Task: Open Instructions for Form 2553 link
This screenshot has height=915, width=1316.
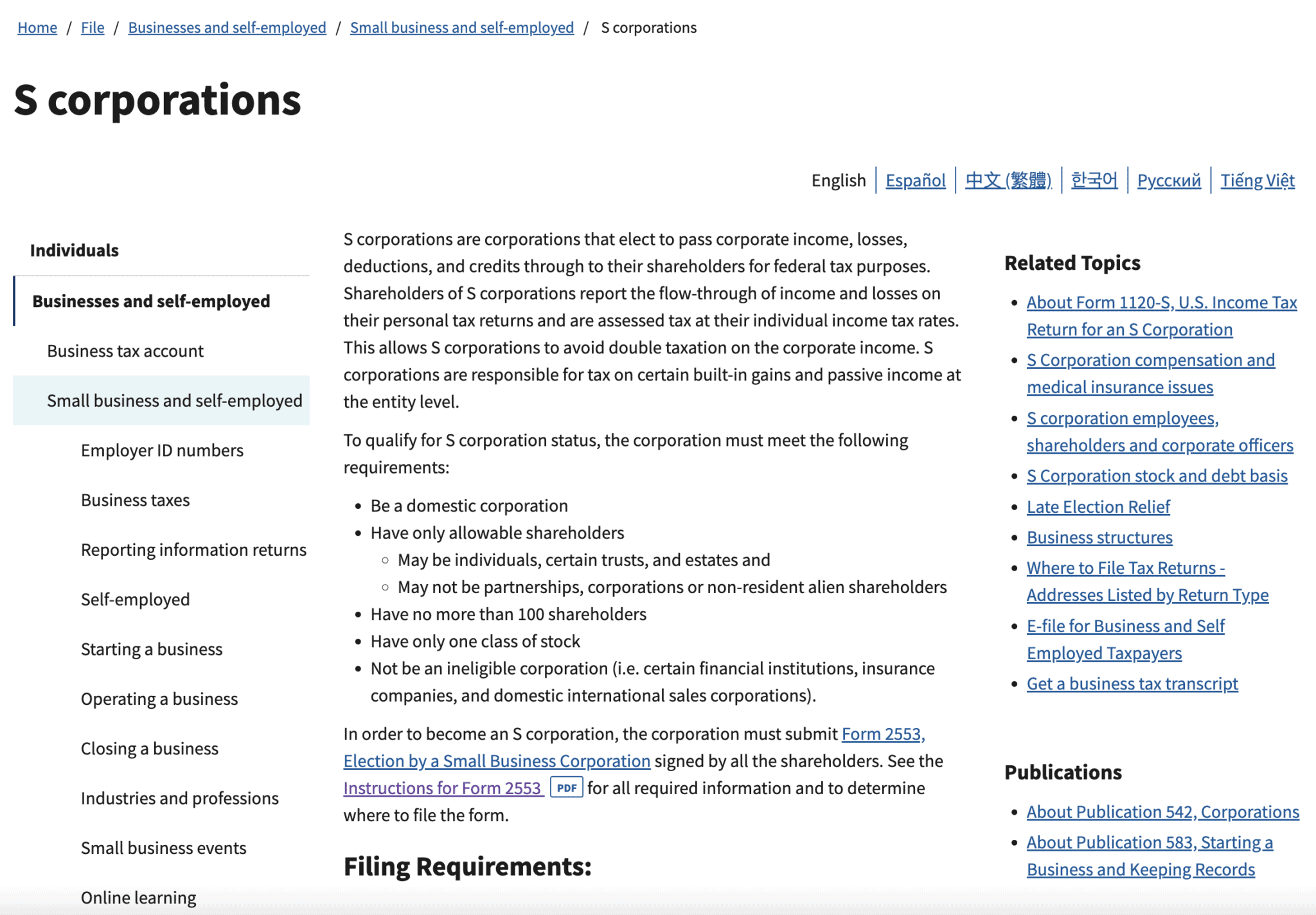Action: [x=443, y=788]
